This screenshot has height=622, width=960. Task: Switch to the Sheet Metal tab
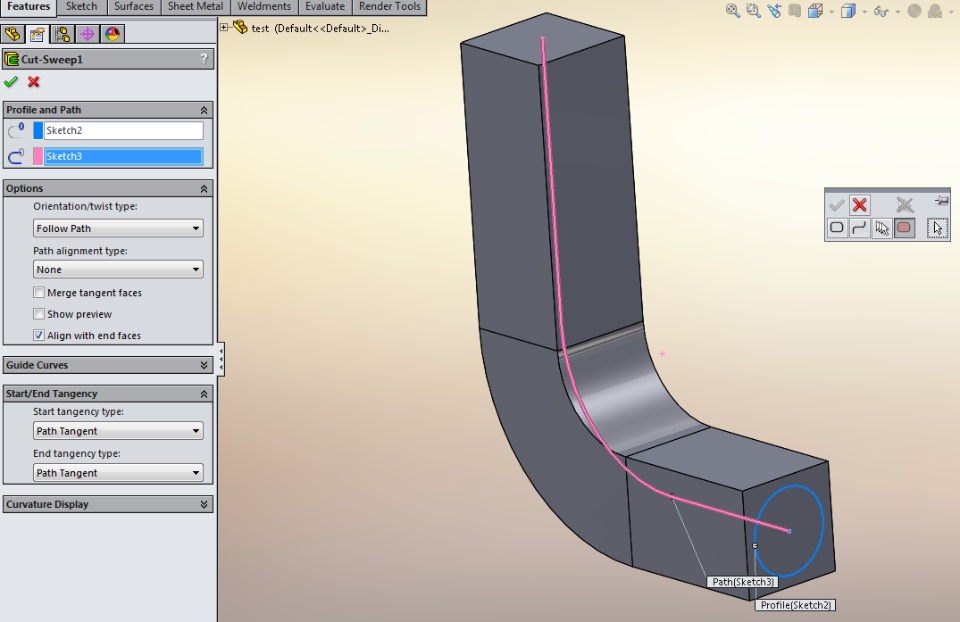[x=195, y=7]
